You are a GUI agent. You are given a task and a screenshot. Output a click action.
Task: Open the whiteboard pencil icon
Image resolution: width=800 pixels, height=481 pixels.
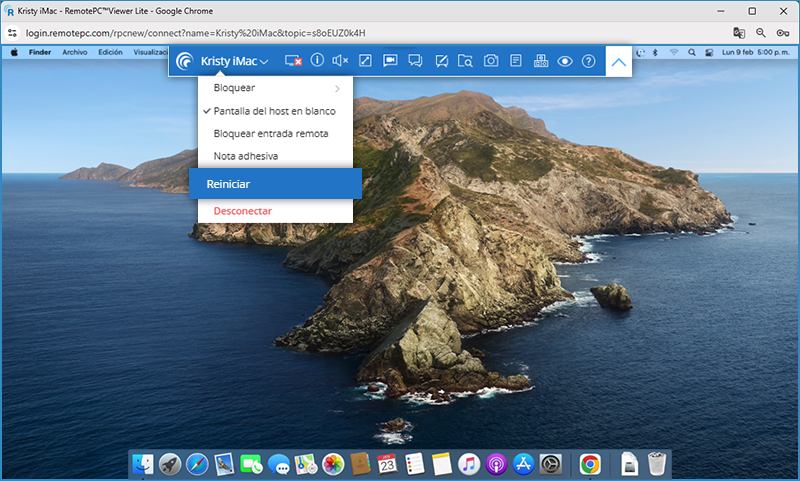[x=441, y=61]
